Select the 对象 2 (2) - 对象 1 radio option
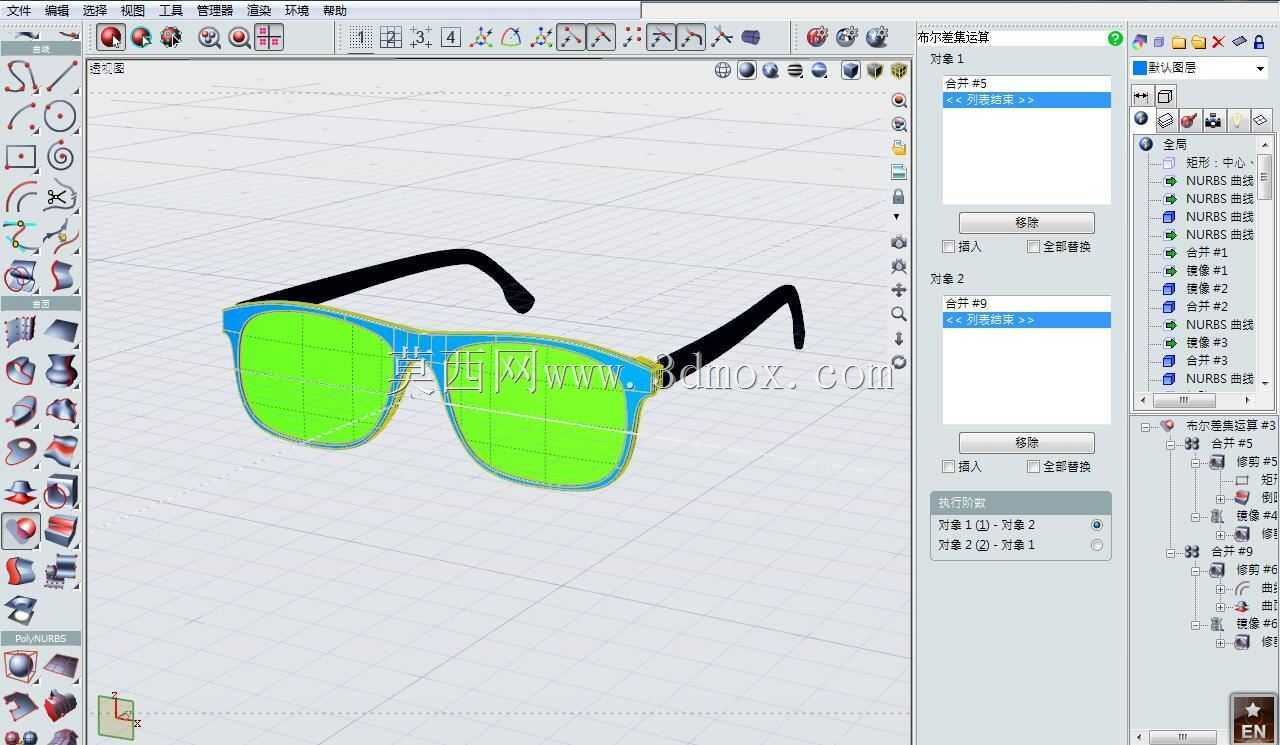This screenshot has width=1280, height=745. tap(1097, 545)
